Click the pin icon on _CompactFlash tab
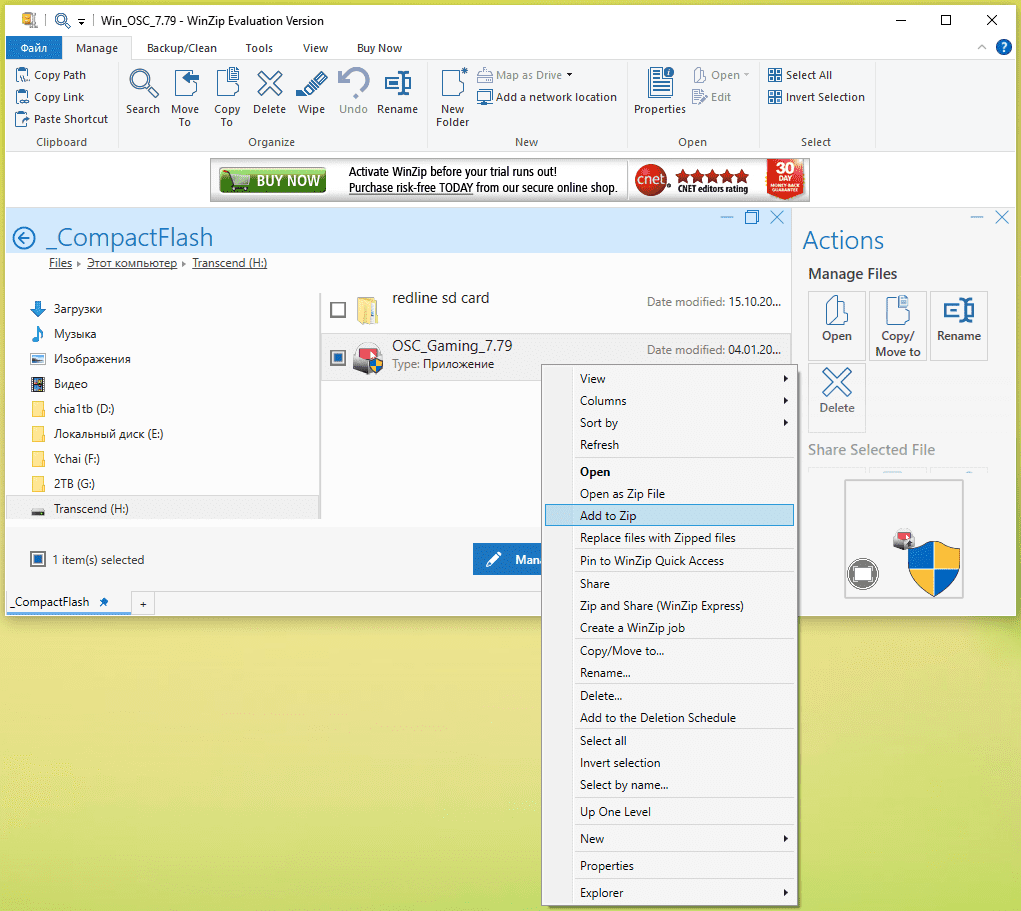Image resolution: width=1021 pixels, height=911 pixels. coord(104,602)
